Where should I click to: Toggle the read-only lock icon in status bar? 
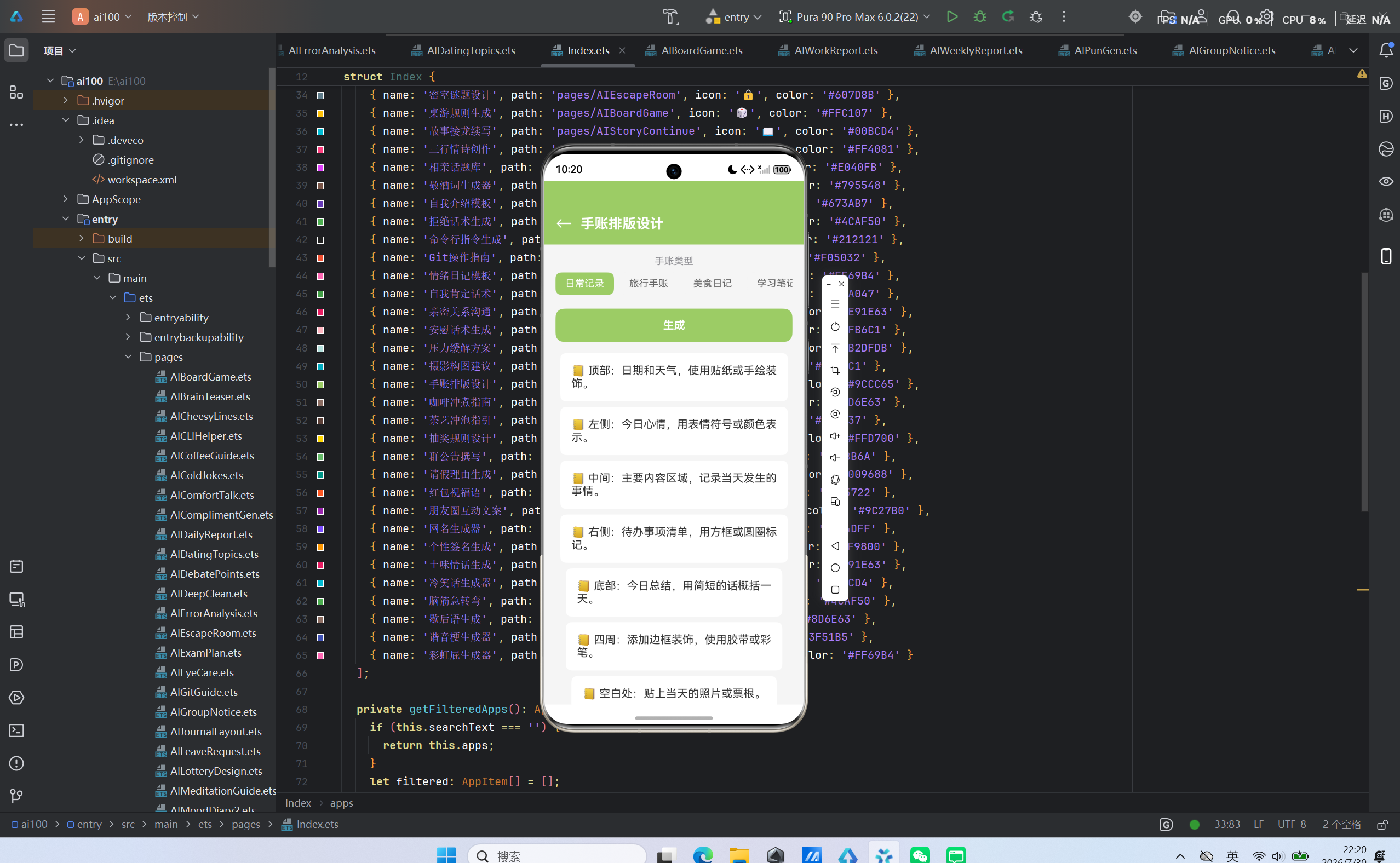[1383, 824]
